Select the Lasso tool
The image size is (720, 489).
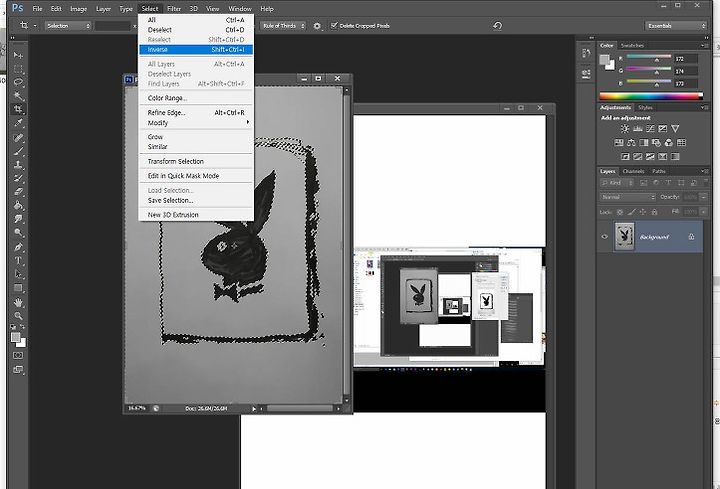[18, 82]
